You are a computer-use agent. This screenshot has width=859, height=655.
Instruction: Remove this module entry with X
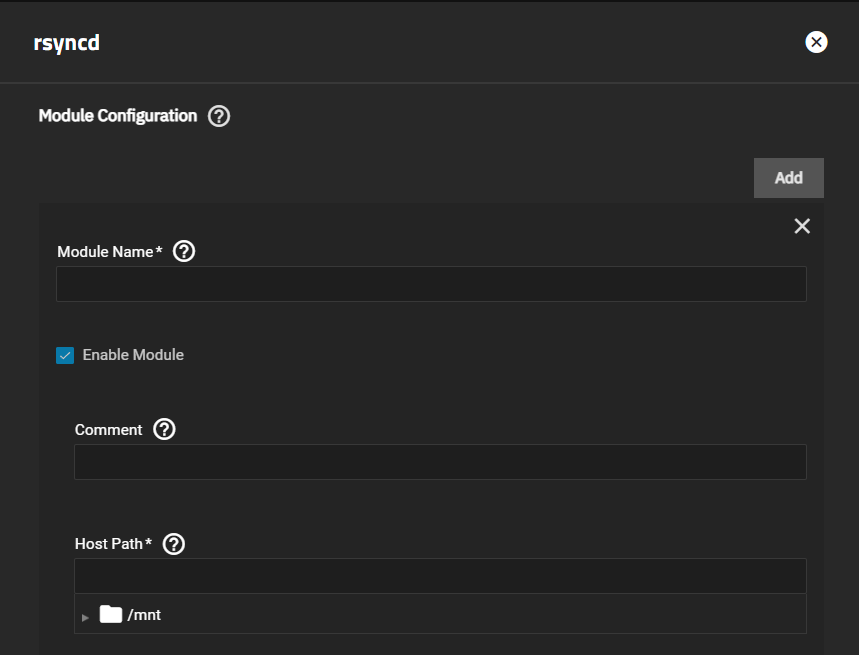[802, 226]
